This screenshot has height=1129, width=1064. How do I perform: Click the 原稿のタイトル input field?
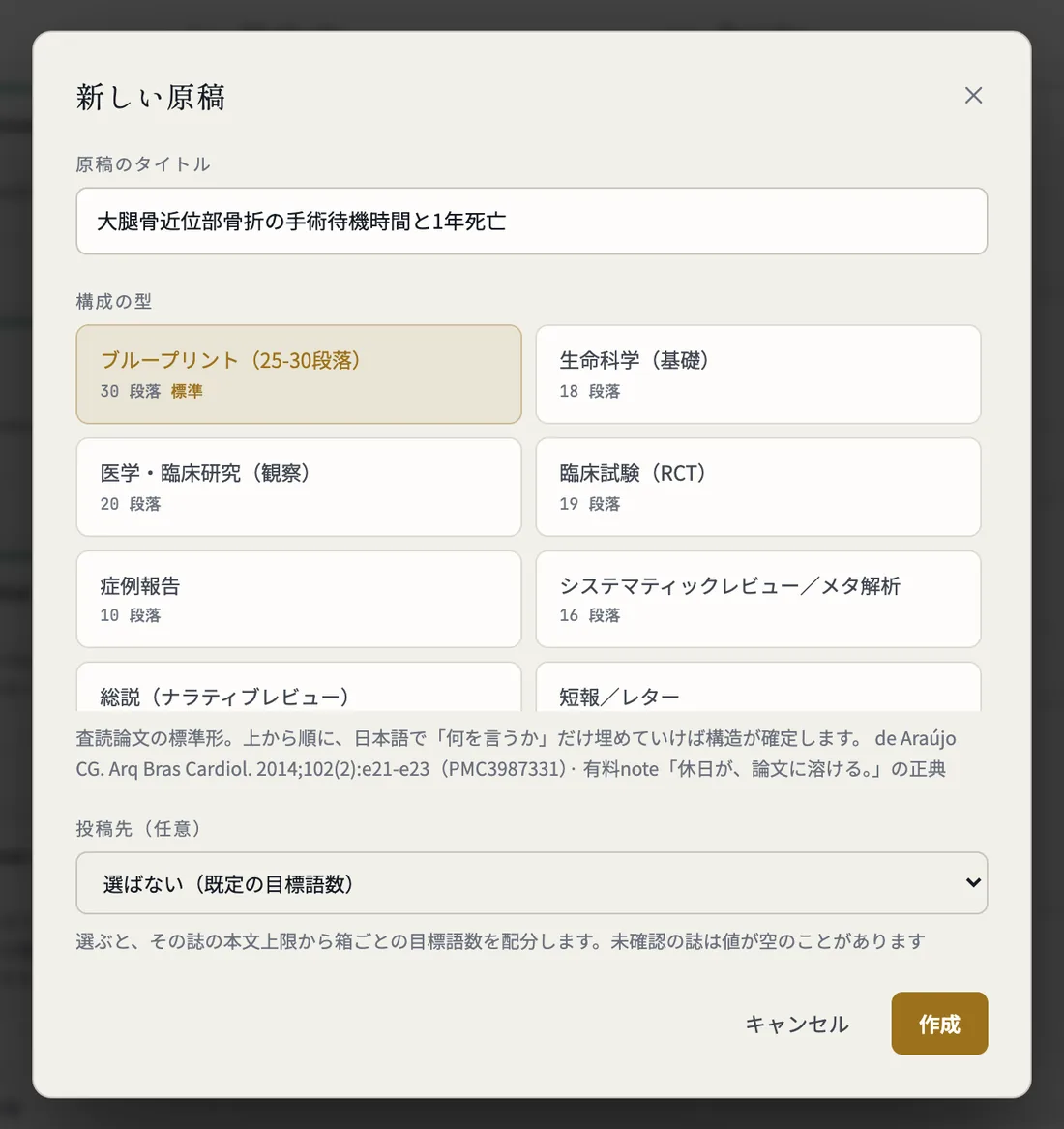coord(531,221)
